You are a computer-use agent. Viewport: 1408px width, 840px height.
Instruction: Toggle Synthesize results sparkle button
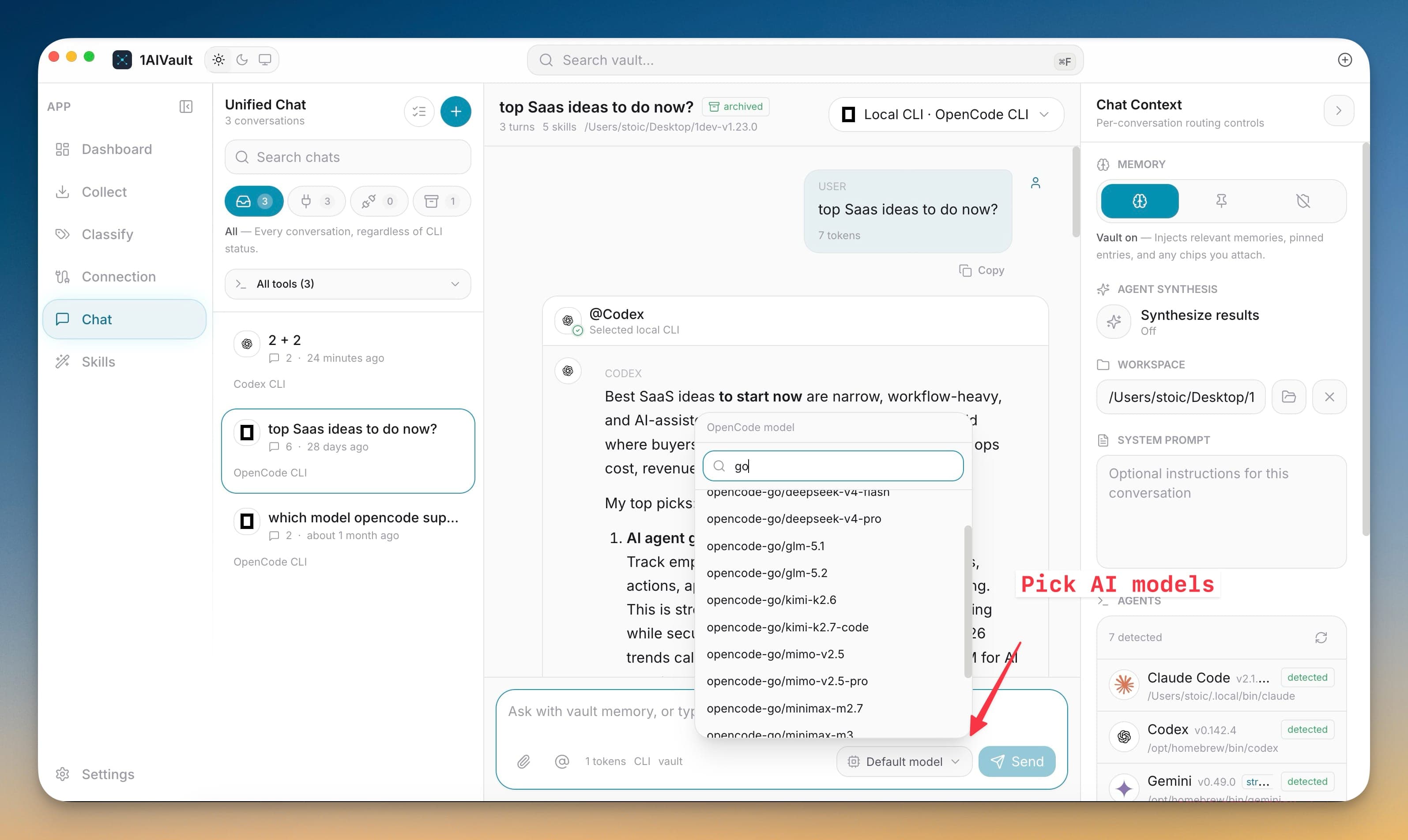coord(1114,322)
